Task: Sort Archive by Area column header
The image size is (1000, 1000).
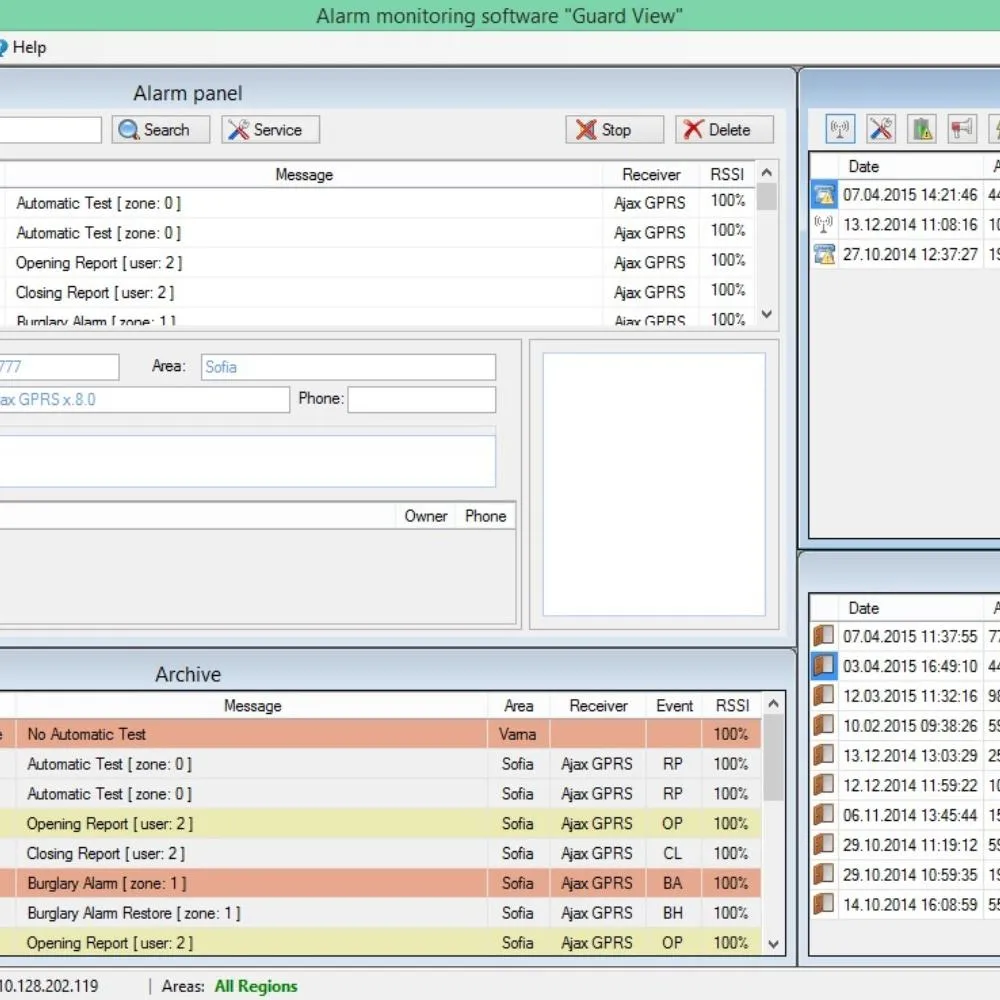Action: pos(518,706)
